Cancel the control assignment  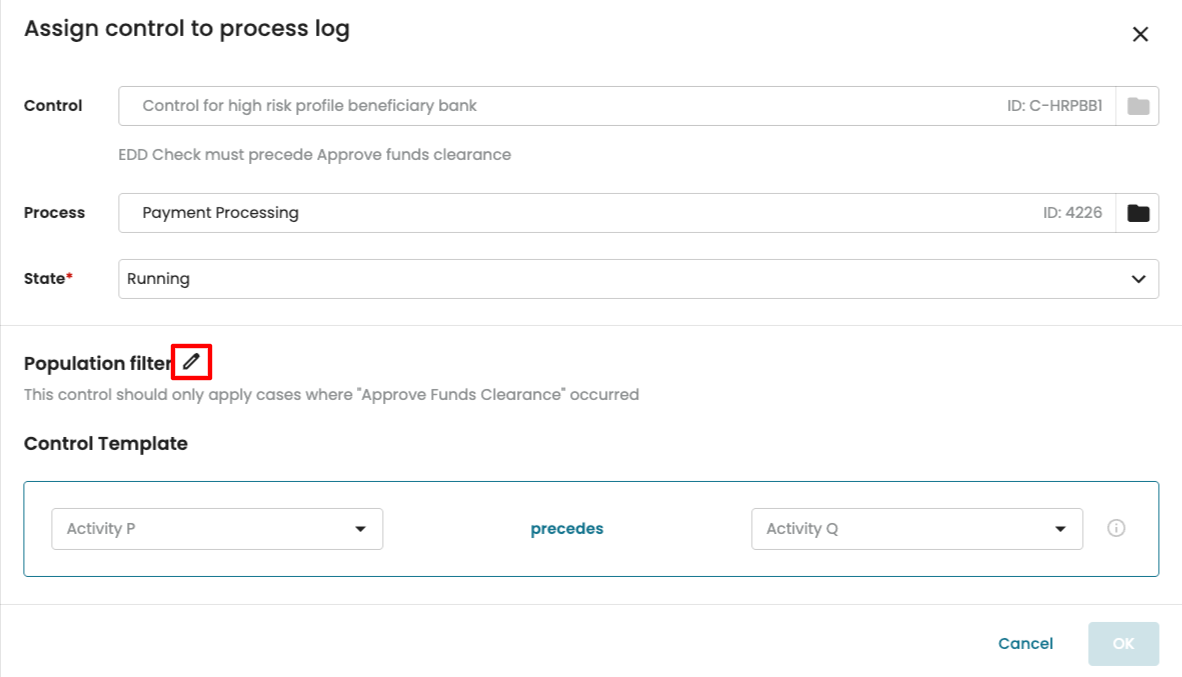tap(1025, 644)
